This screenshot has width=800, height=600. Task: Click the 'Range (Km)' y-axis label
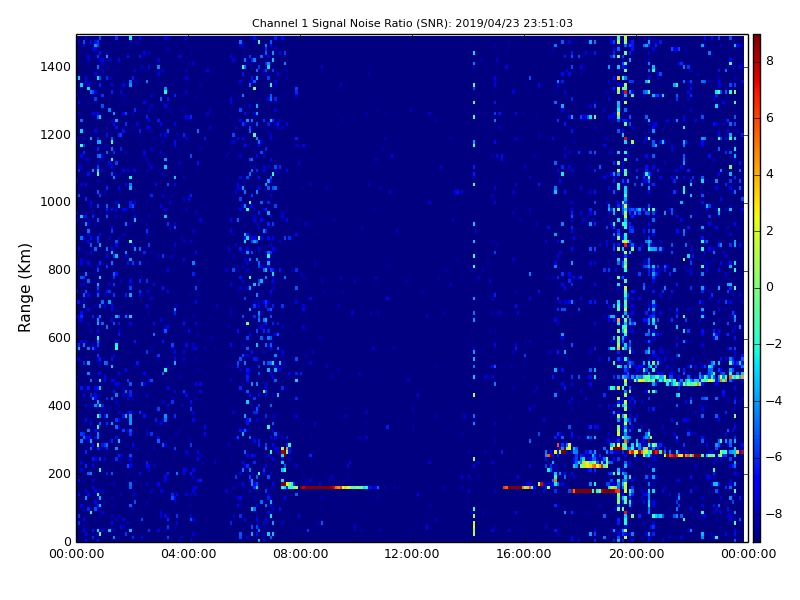pyautogui.click(x=24, y=288)
